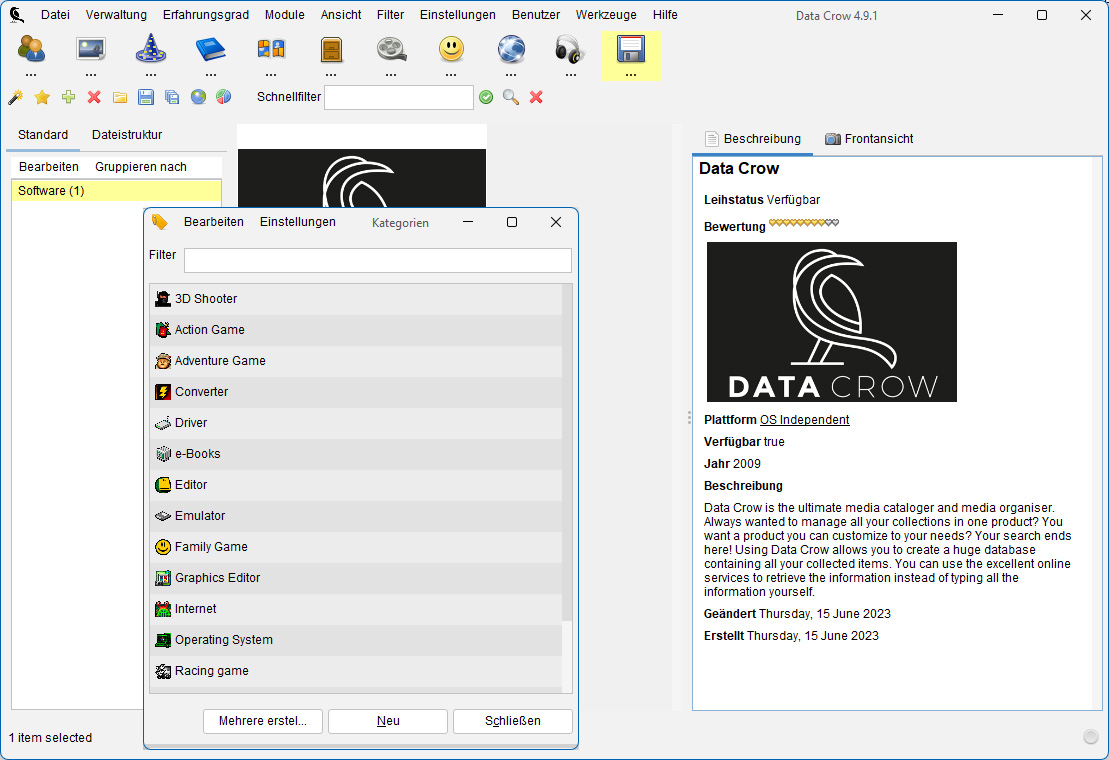Open the Bearbeiten menu above the Software tree
This screenshot has width=1109, height=760.
coord(49,167)
